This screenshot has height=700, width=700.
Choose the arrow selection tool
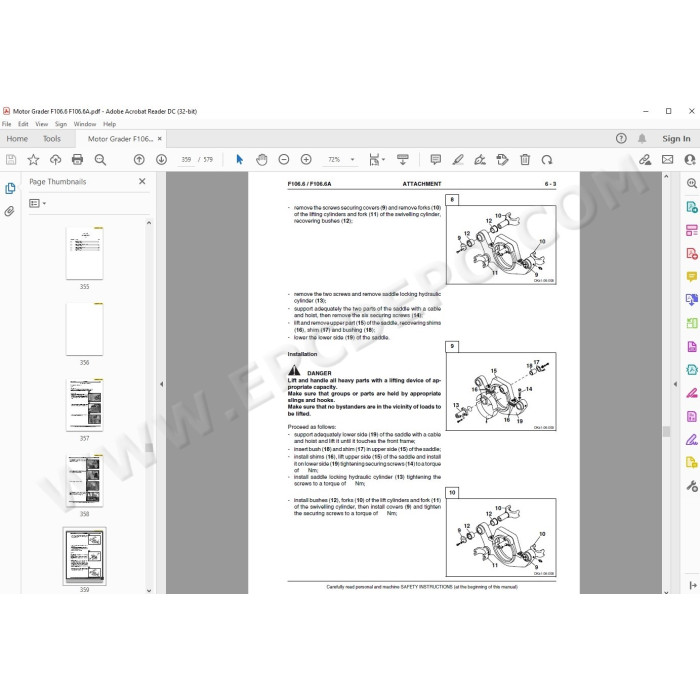click(x=239, y=159)
